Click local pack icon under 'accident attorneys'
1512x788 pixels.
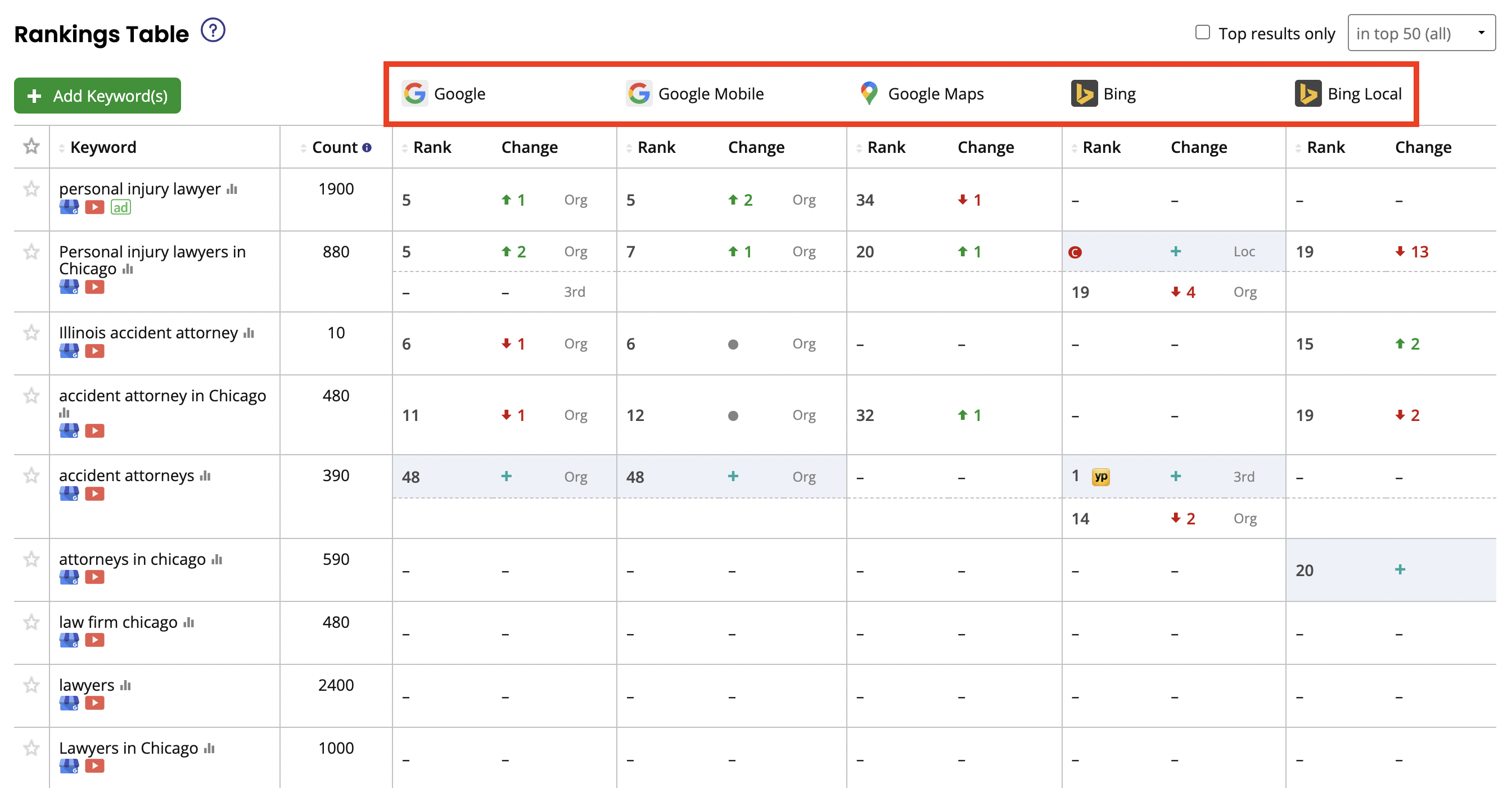pyautogui.click(x=69, y=493)
